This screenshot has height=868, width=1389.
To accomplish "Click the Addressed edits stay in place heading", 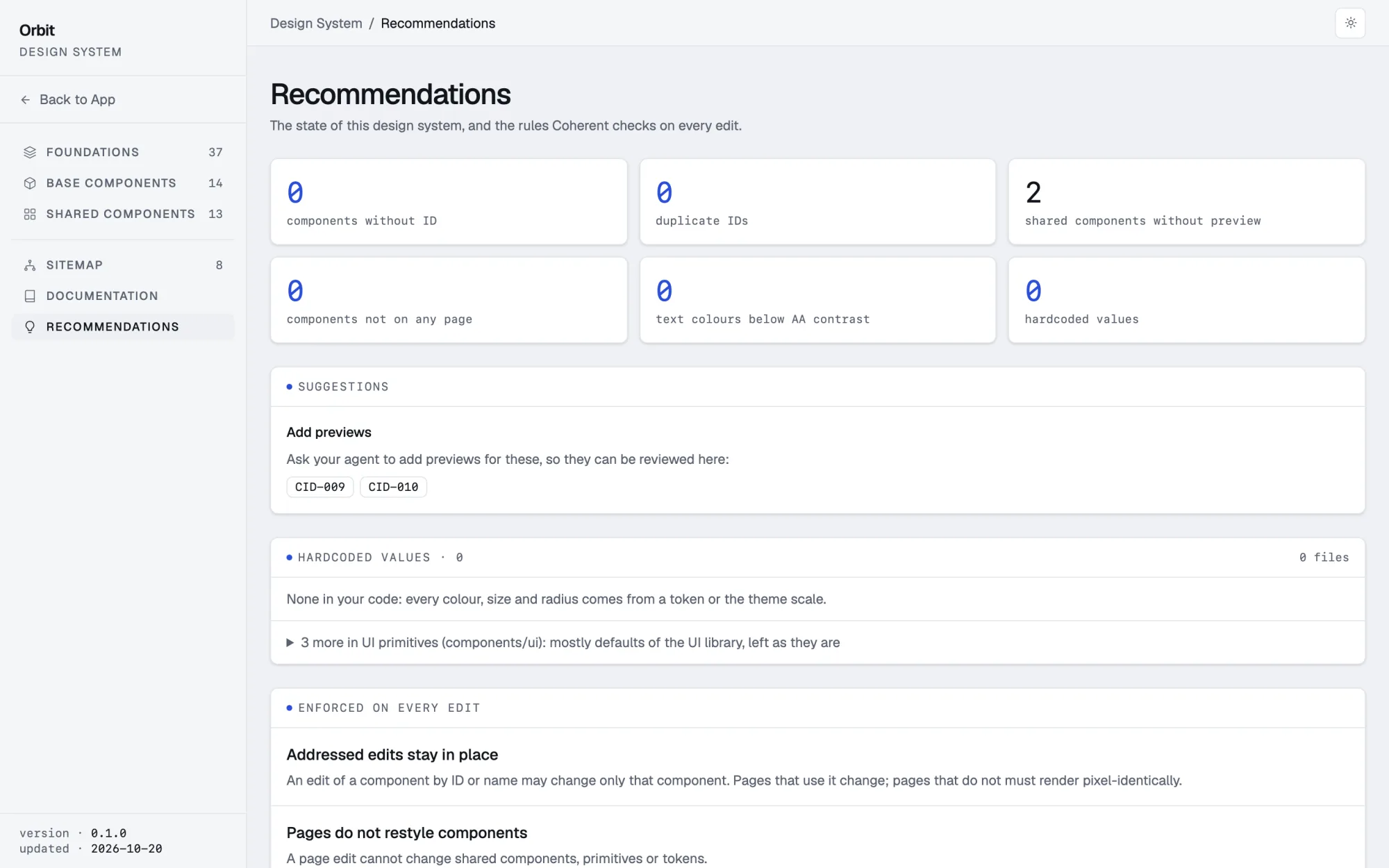I will pyautogui.click(x=392, y=755).
